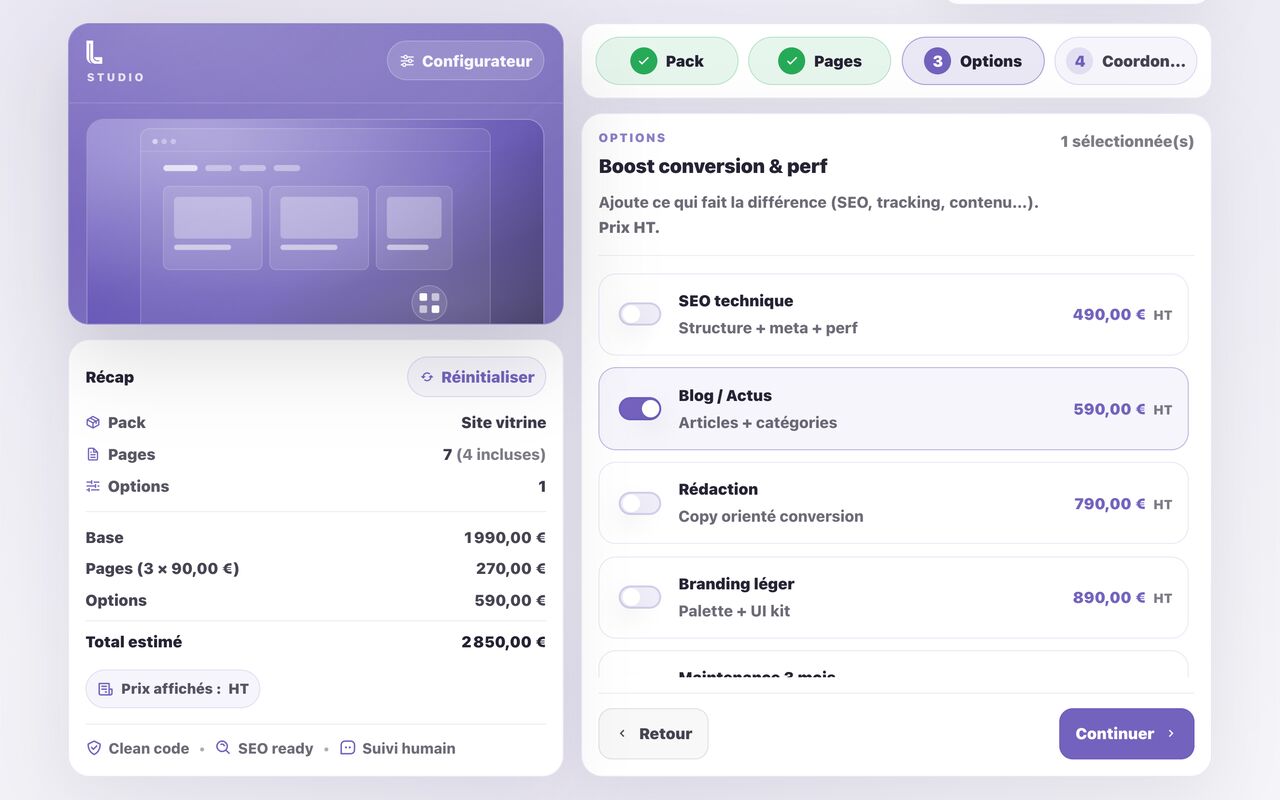This screenshot has width=1280, height=800.
Task: Click the L Studio logo
Action: click(115, 61)
